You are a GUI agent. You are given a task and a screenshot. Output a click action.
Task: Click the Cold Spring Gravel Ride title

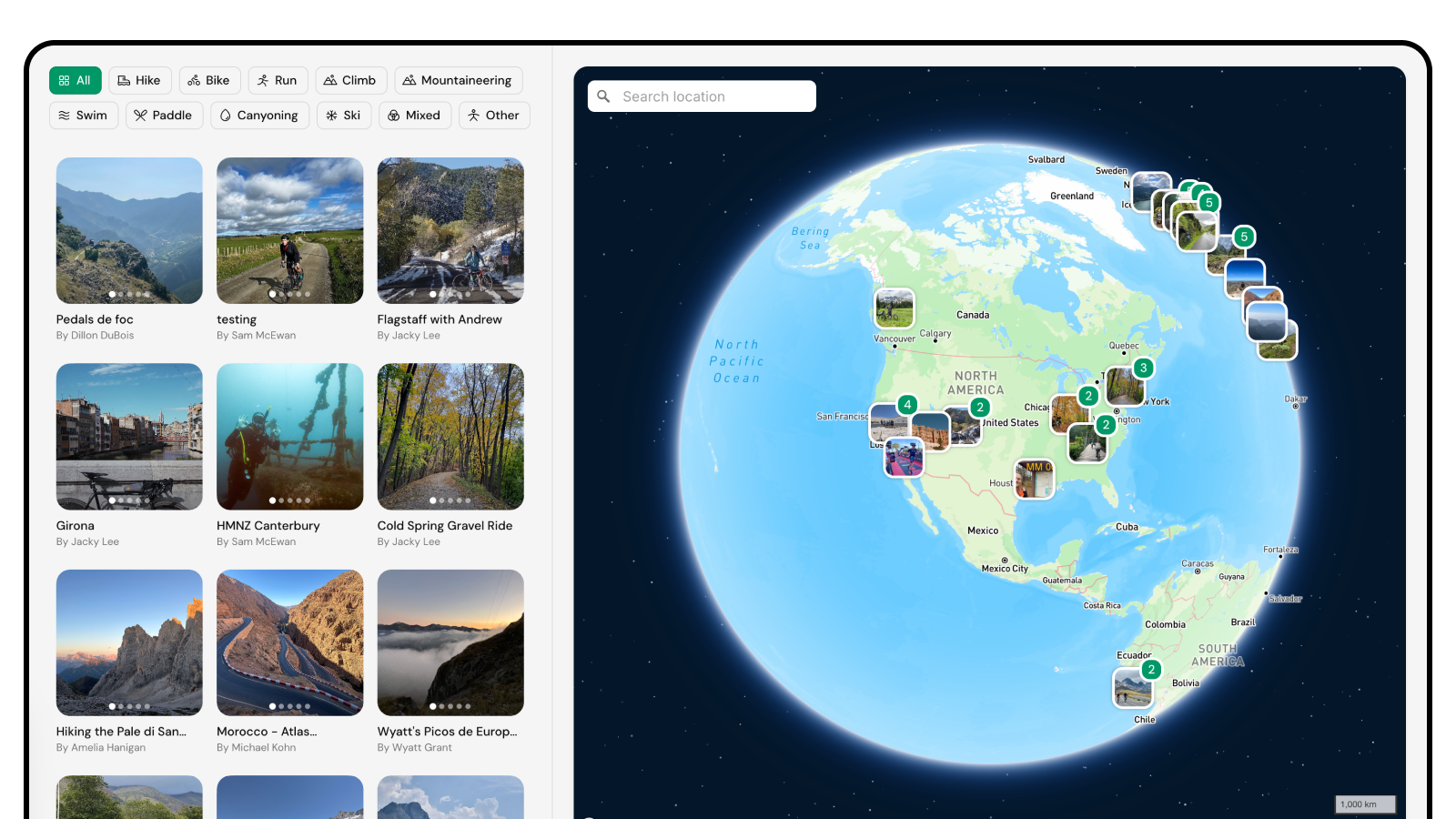(x=445, y=526)
